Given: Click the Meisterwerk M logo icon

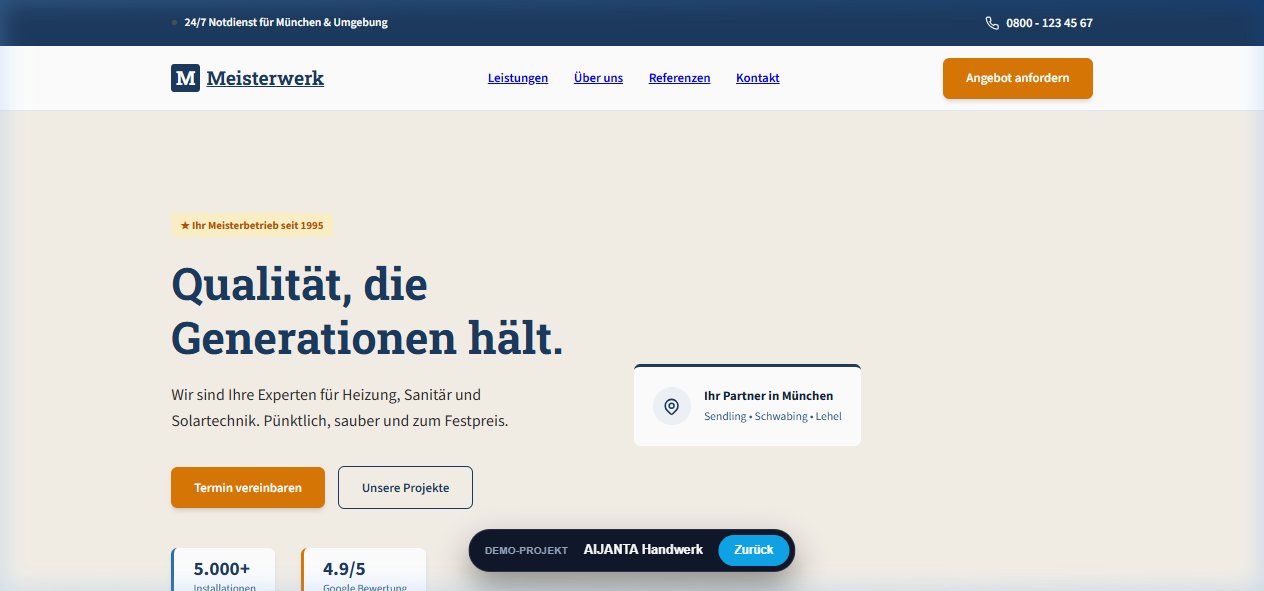Looking at the screenshot, I should (185, 77).
